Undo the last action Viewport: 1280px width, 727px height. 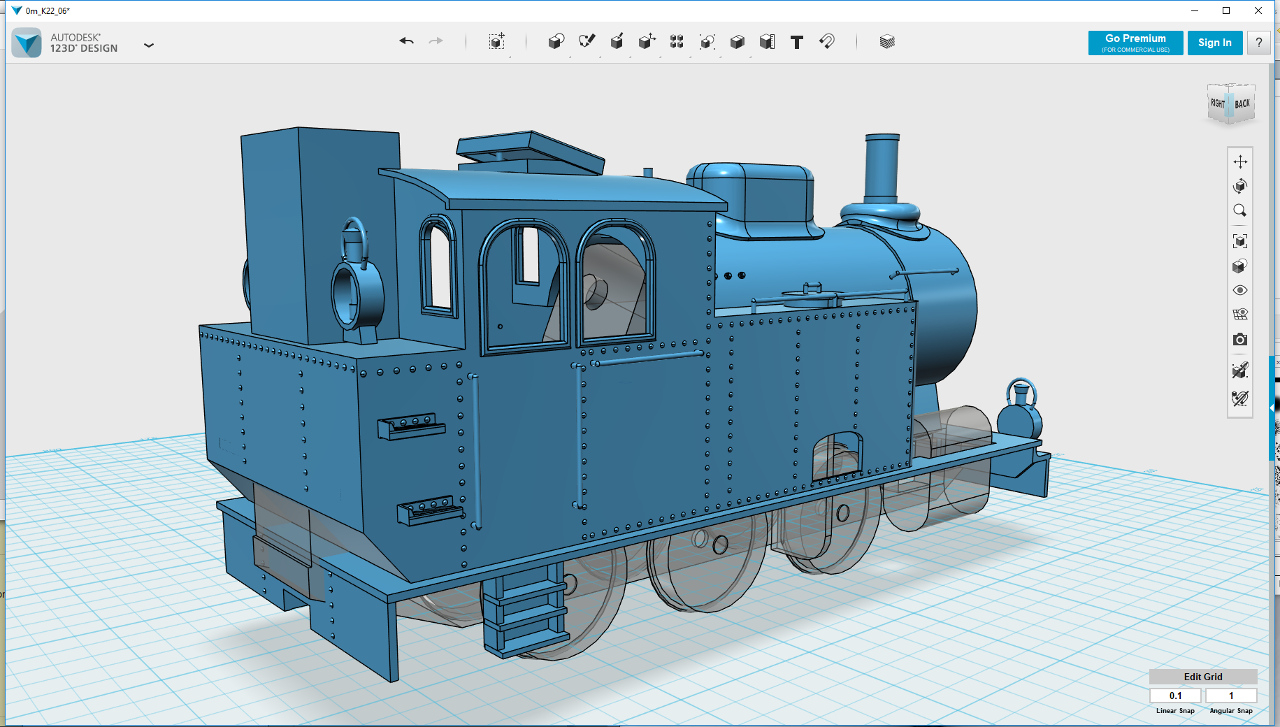[x=407, y=41]
